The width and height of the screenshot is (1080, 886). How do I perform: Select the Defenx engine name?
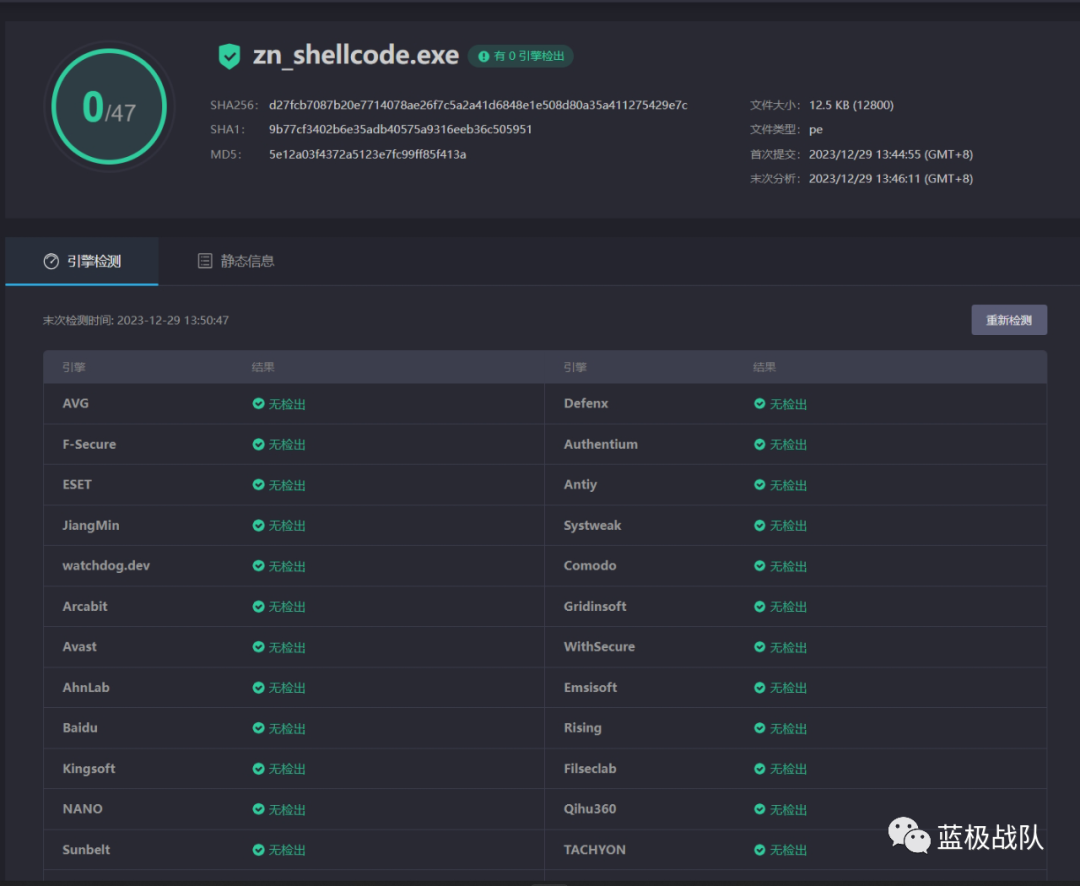586,404
